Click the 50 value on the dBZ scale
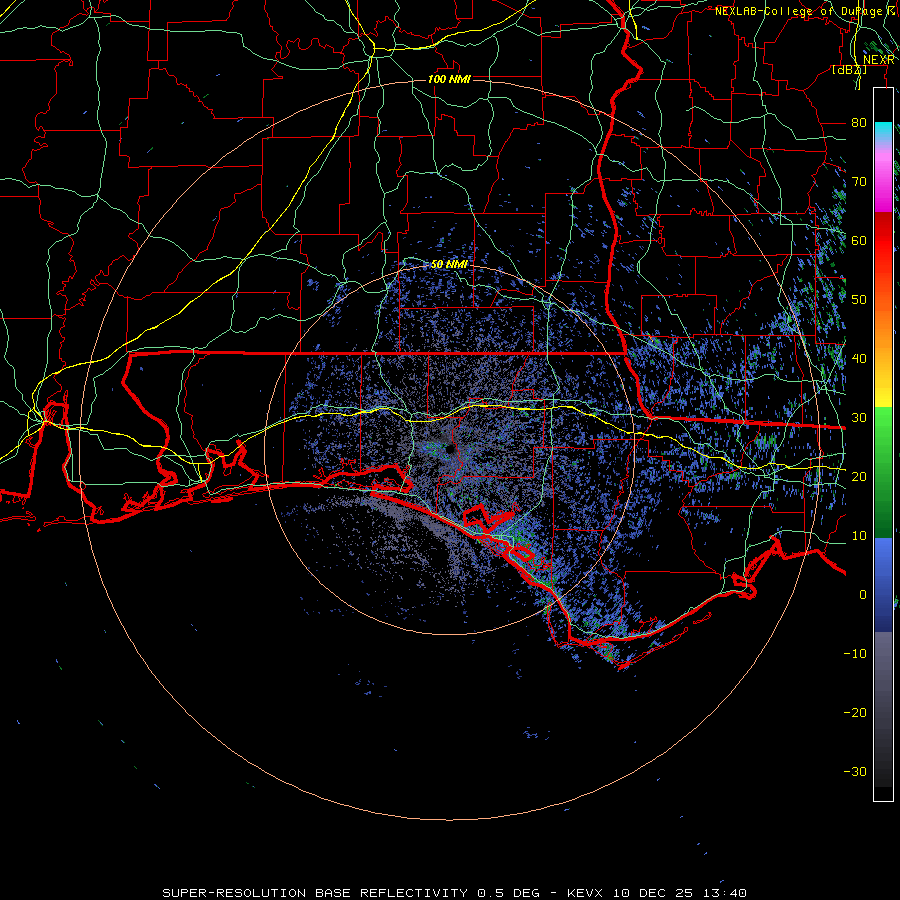The width and height of the screenshot is (900, 900). coord(859,300)
